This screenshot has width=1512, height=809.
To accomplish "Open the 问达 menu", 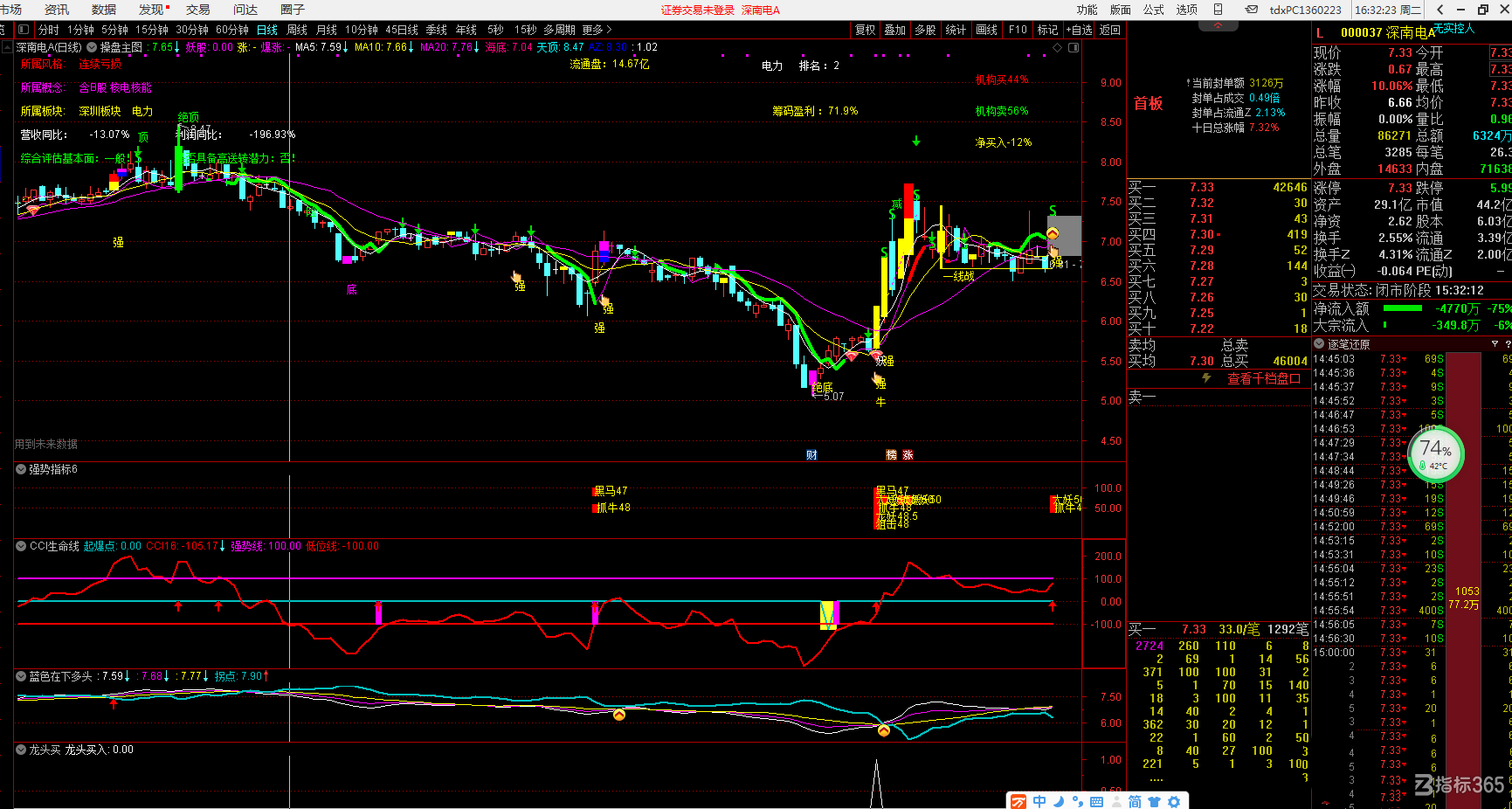I will coord(245,10).
